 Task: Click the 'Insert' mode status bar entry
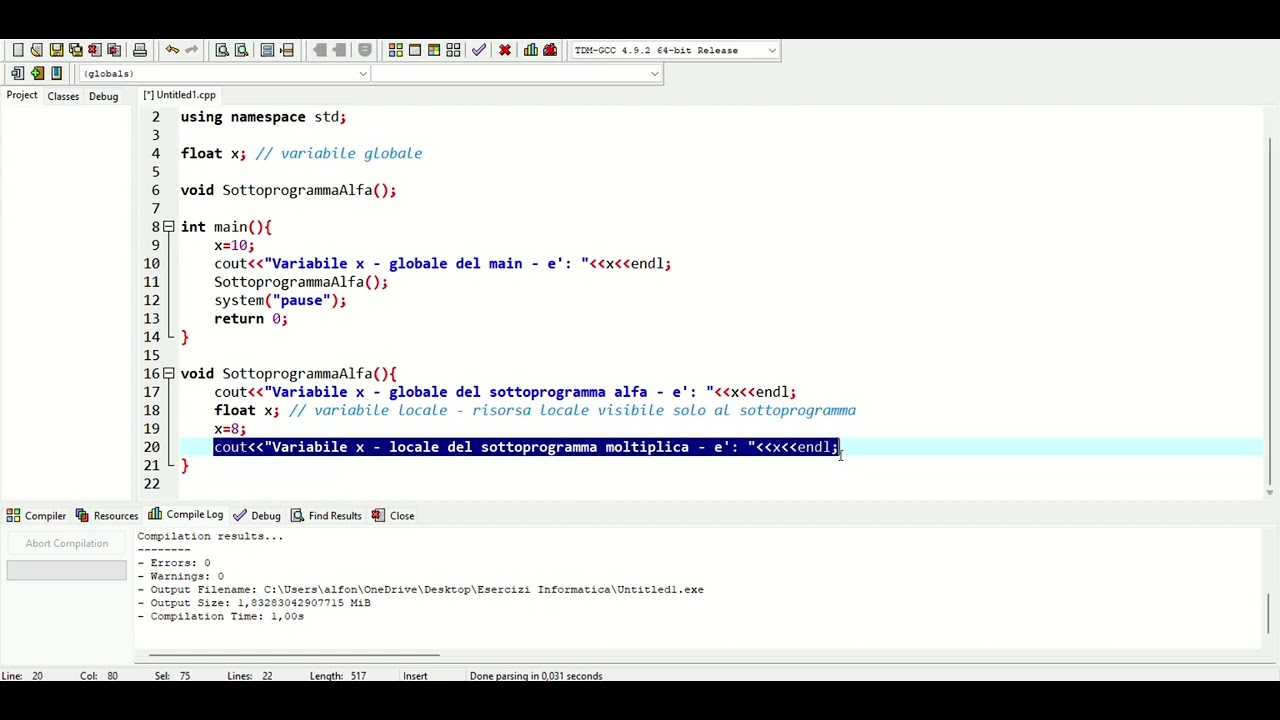pyautogui.click(x=415, y=676)
